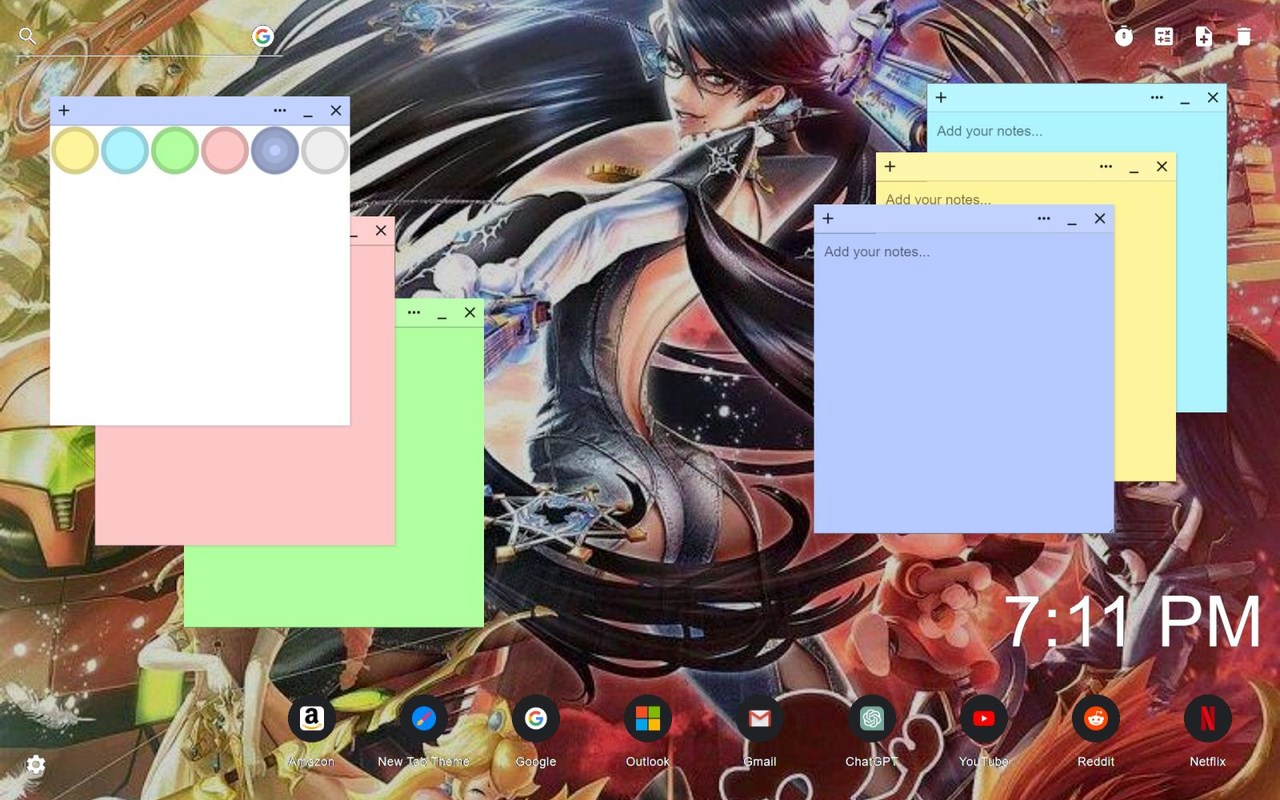1280x800 pixels.
Task: Open the ChatGPT shortcut
Action: point(871,719)
